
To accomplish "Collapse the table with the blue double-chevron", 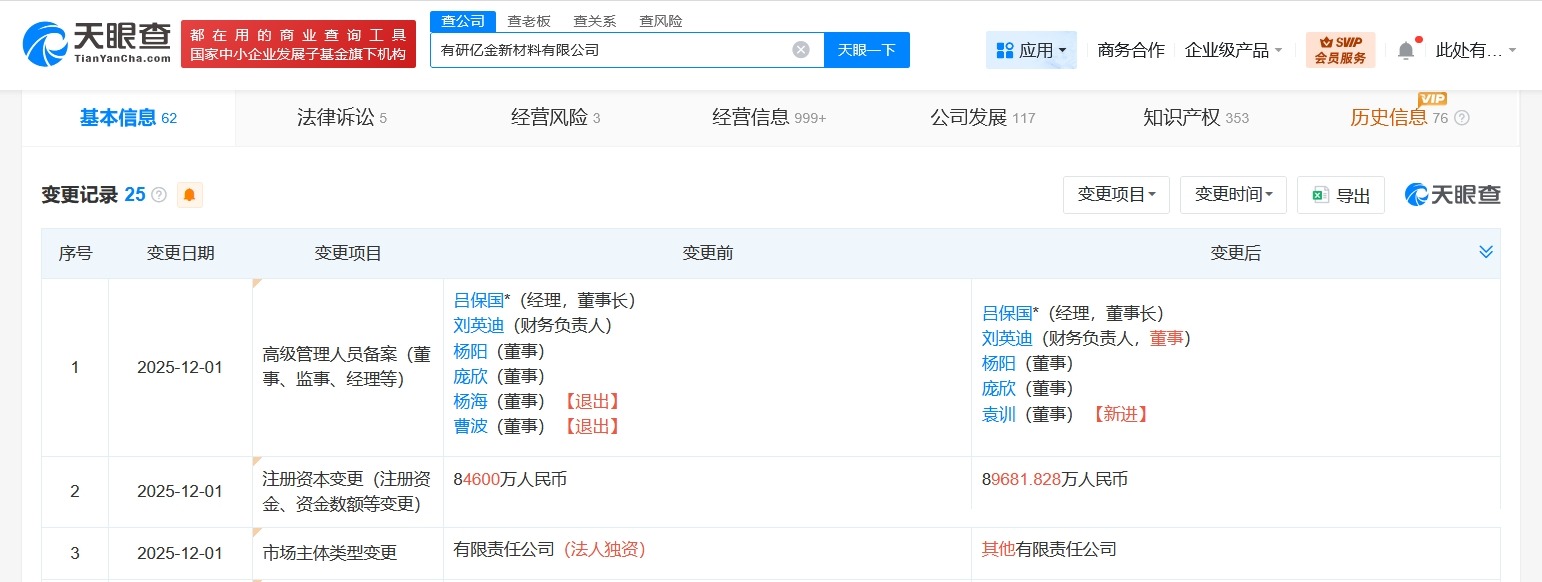I will coord(1487,252).
